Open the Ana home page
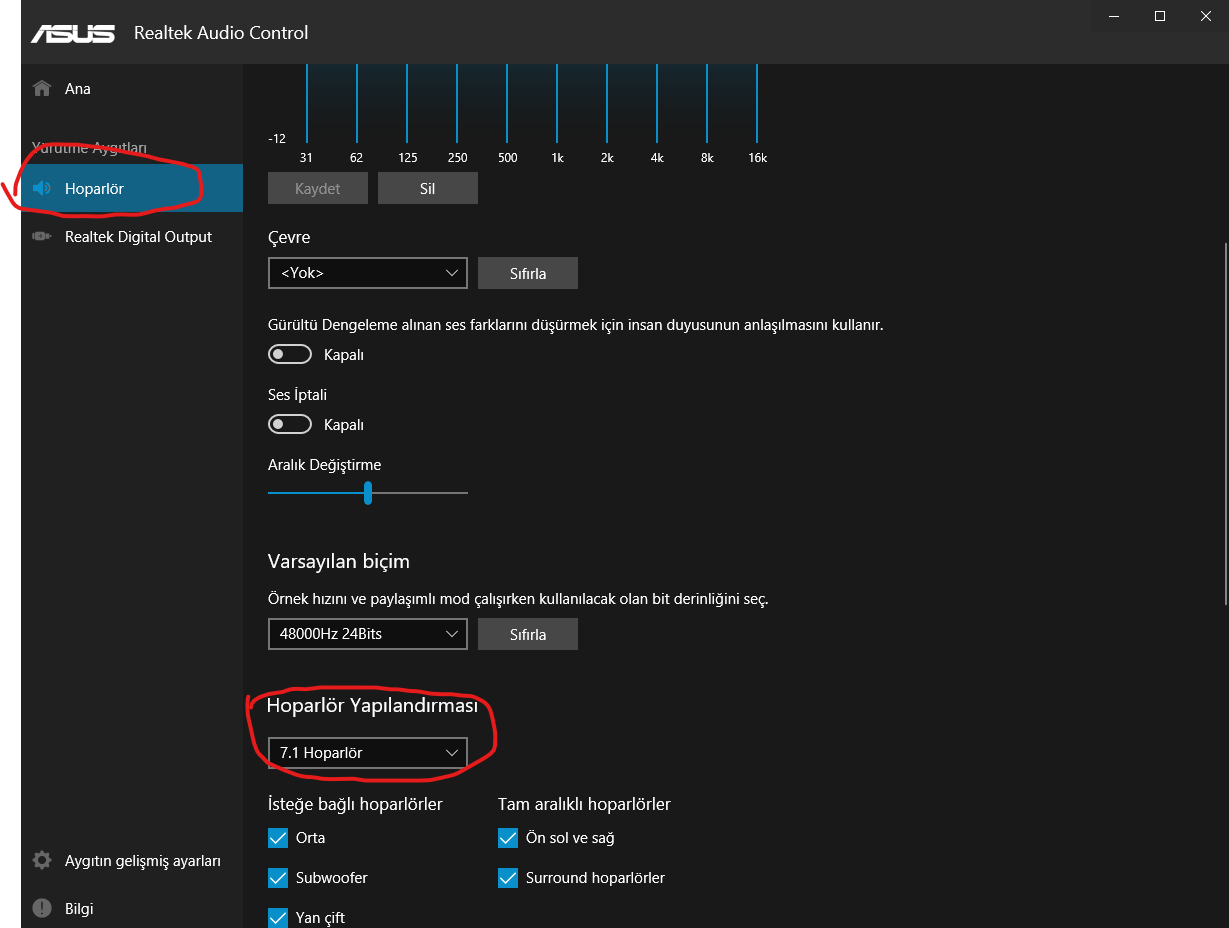1229x928 pixels. pyautogui.click(x=132, y=89)
